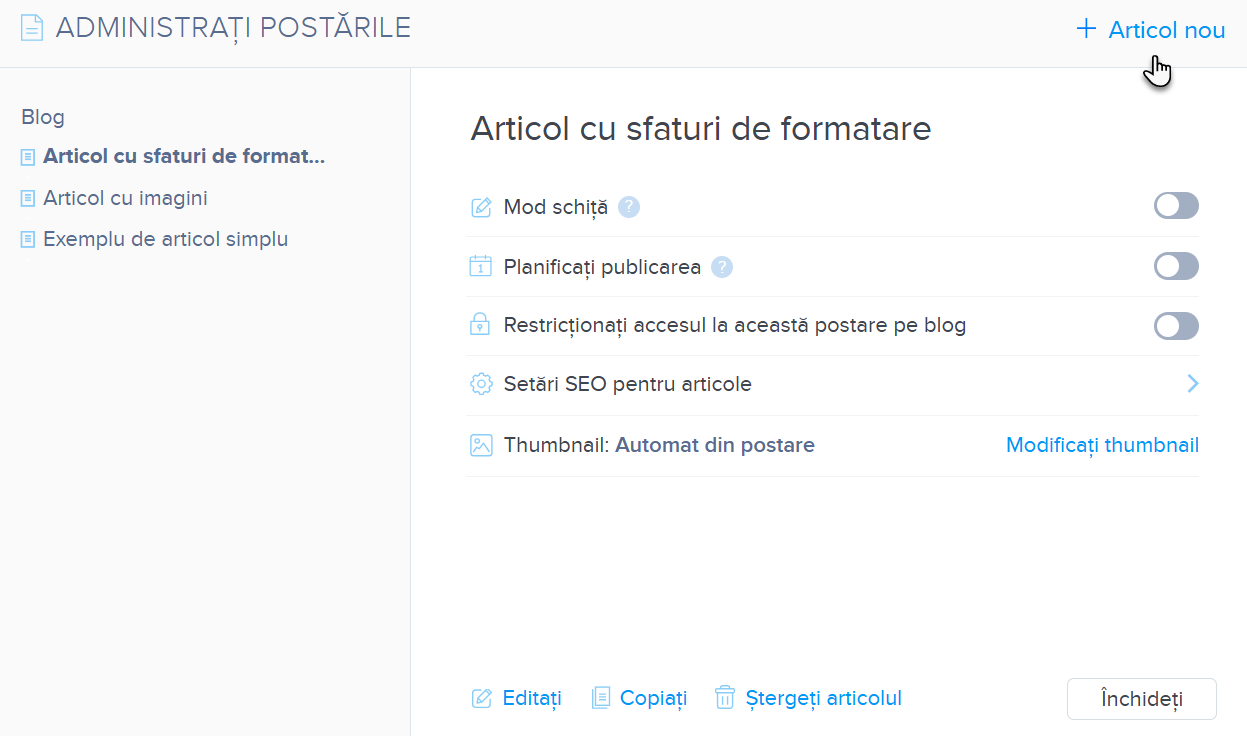Open Exemplu de articol simplu post
Screen dimensions: 1247x736
[x=165, y=239]
